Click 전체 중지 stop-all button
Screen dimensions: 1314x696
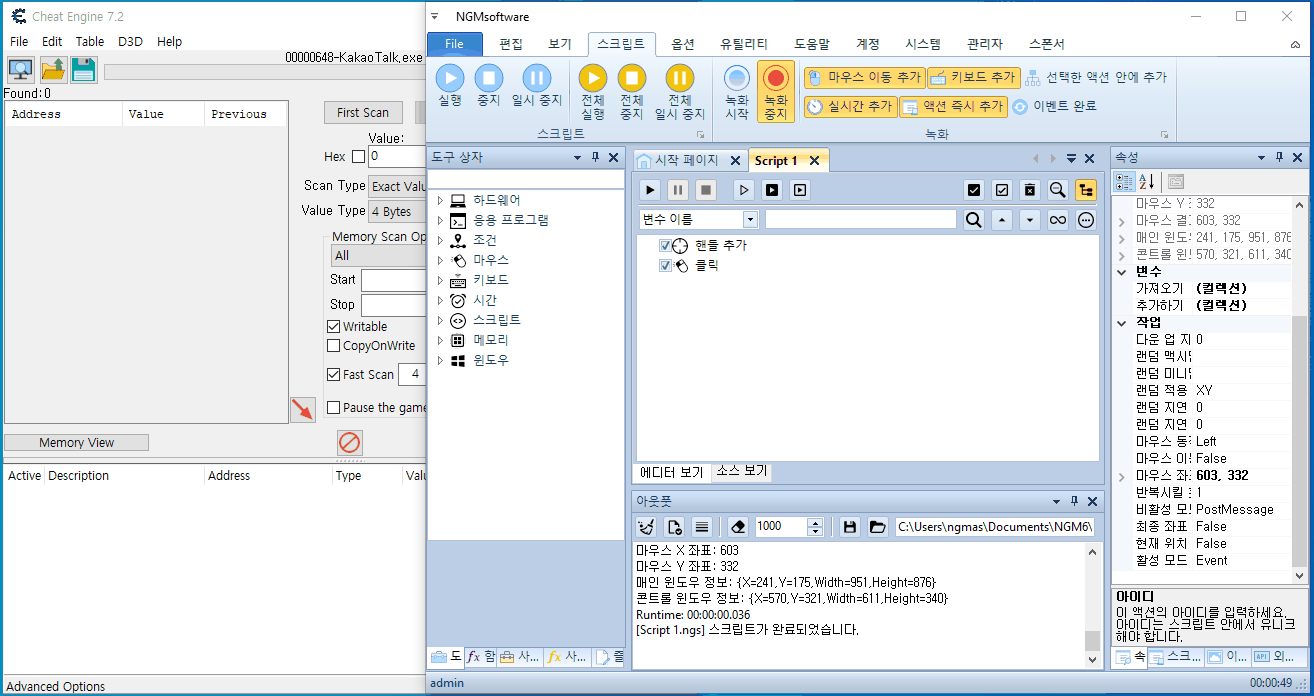[632, 92]
